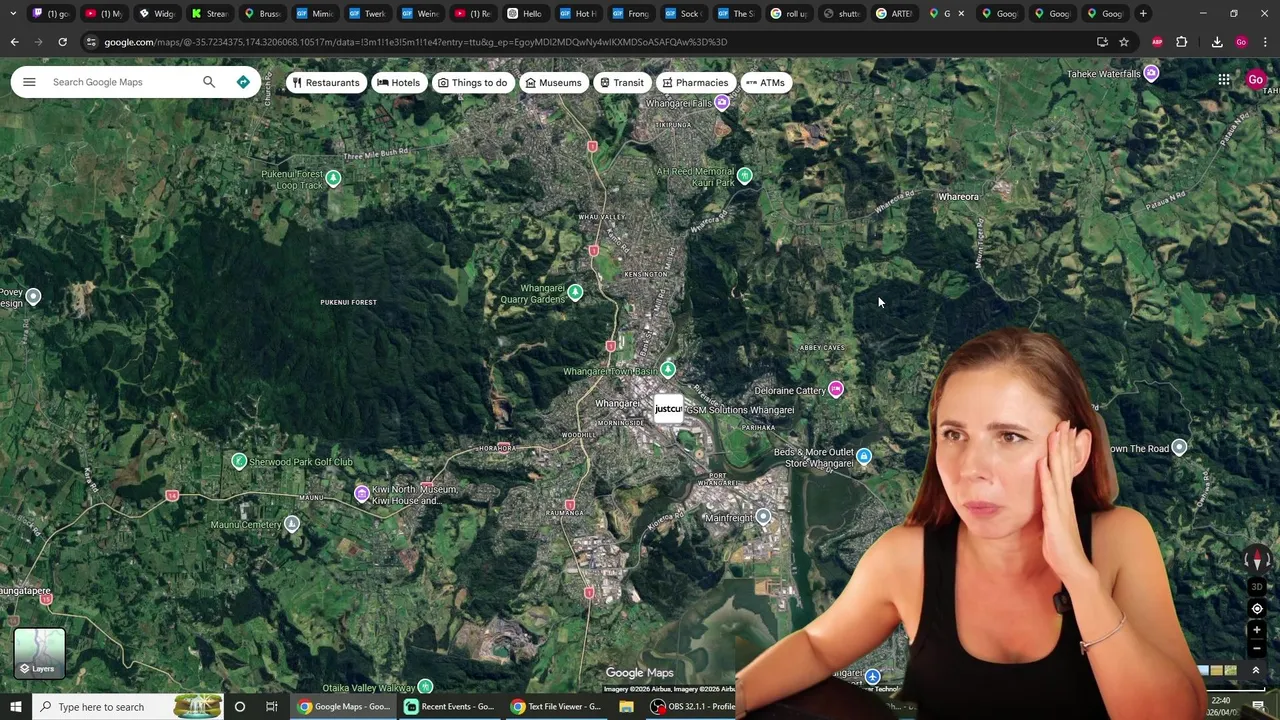Select the ATMs chip

click(x=765, y=83)
